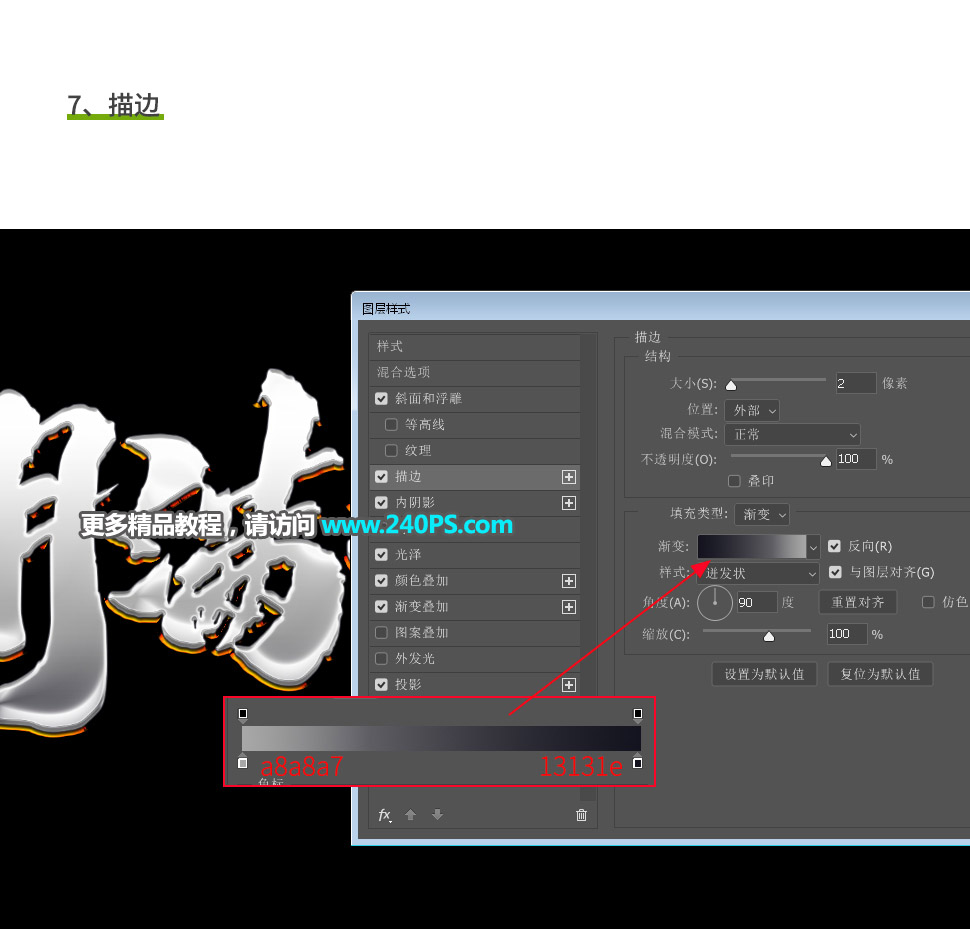This screenshot has height=929, width=970.
Task: Click the angle dial set to 90 度
Action: [714, 602]
